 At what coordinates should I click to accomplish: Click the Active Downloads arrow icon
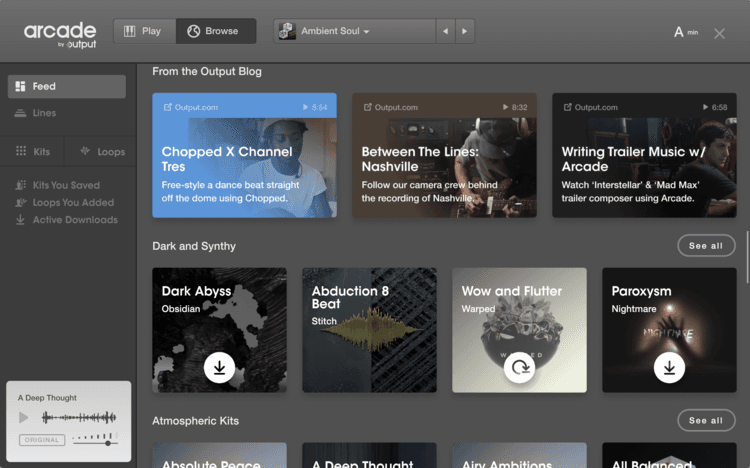[20, 220]
